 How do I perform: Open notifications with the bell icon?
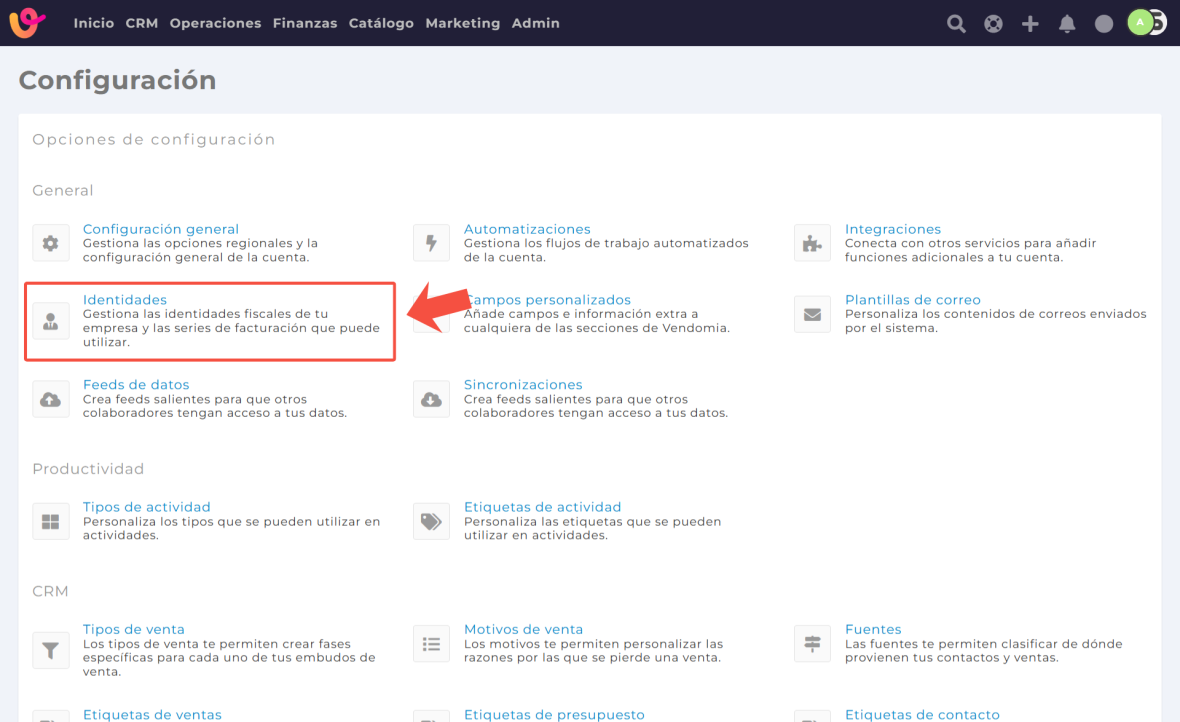(1067, 23)
